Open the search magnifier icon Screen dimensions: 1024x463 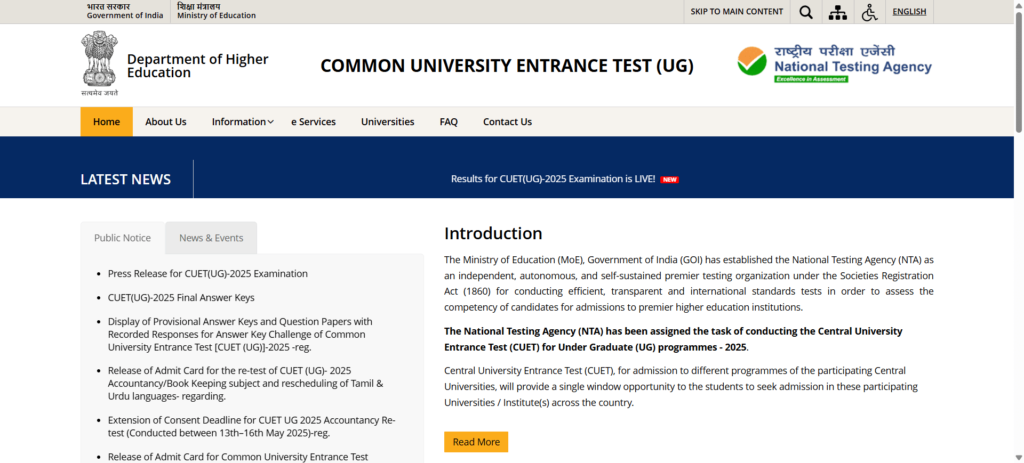(806, 12)
